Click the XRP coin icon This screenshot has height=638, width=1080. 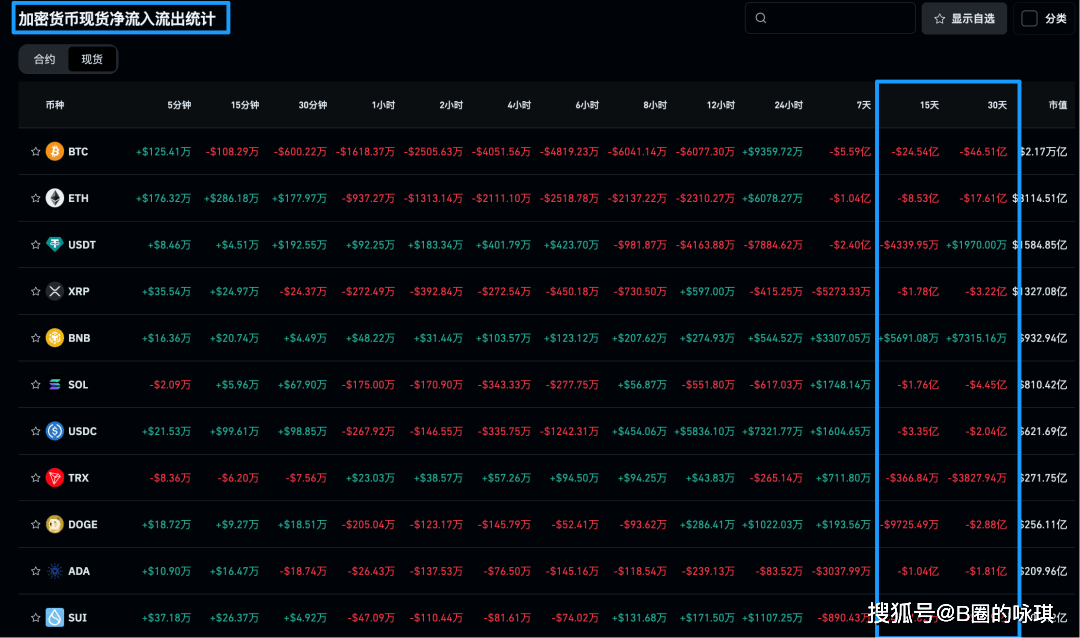point(54,291)
